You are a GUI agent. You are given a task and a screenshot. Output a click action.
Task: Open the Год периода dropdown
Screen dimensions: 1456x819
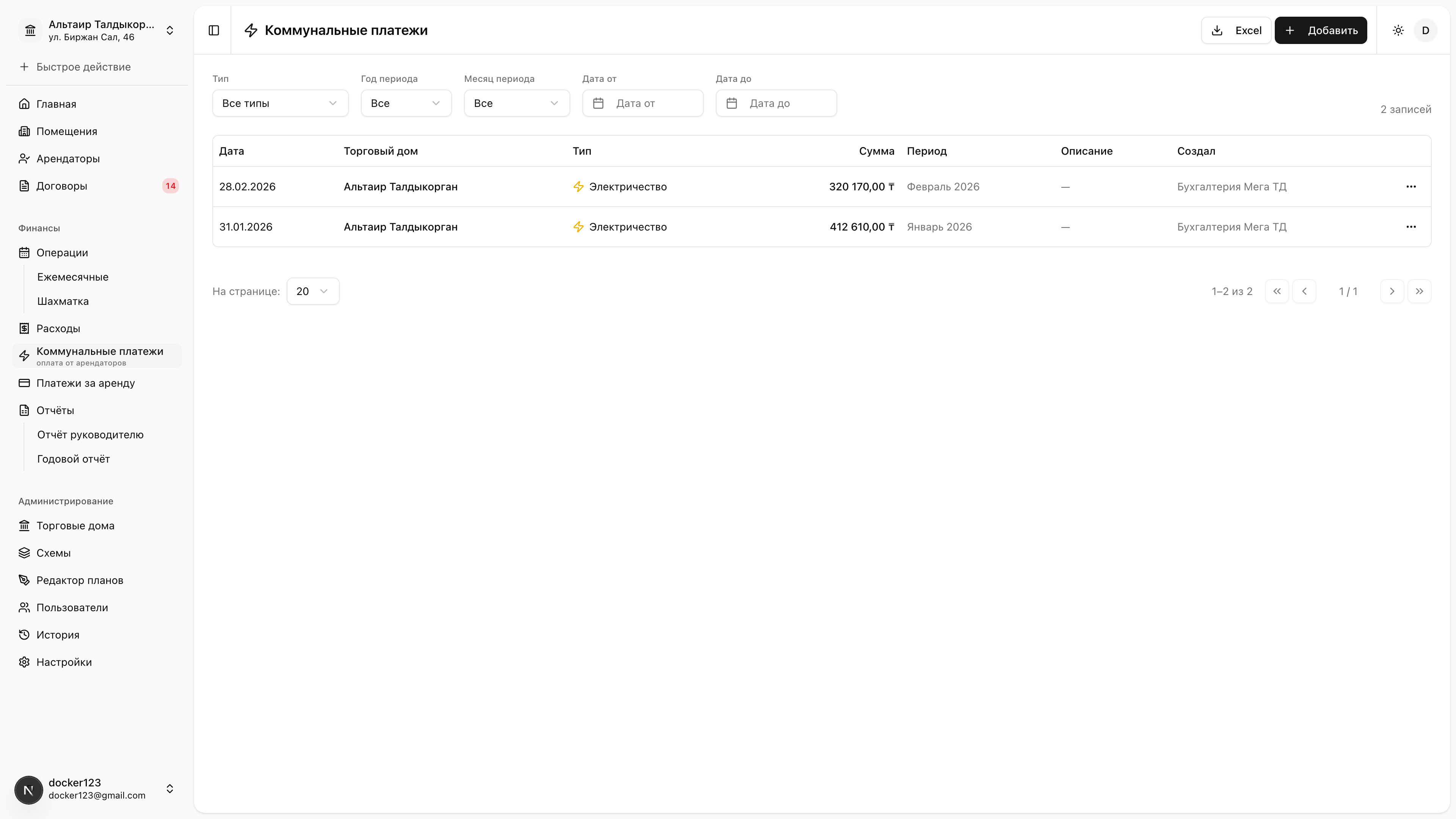pyautogui.click(x=406, y=104)
